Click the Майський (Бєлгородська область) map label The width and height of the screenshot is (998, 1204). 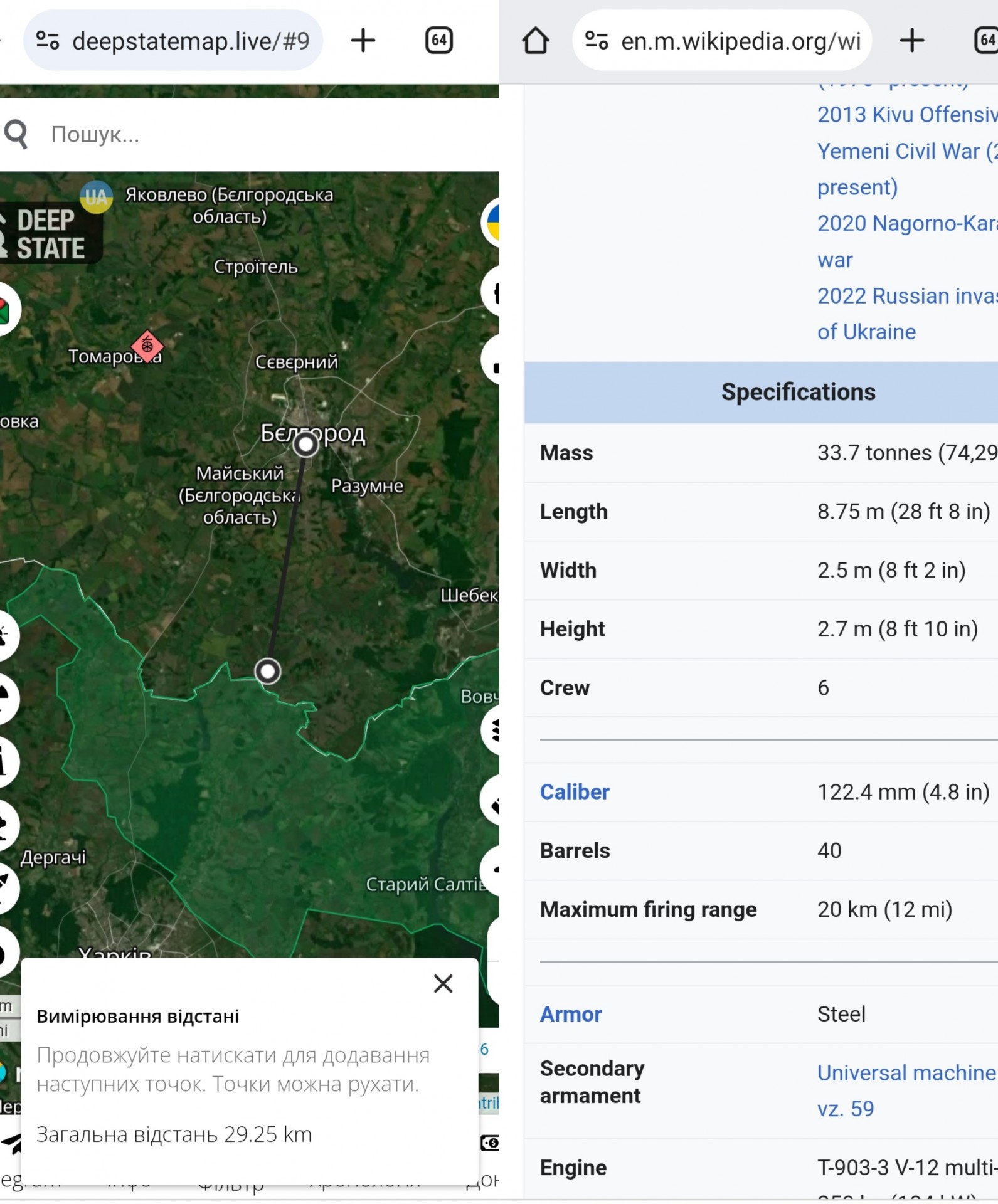pyautogui.click(x=240, y=495)
